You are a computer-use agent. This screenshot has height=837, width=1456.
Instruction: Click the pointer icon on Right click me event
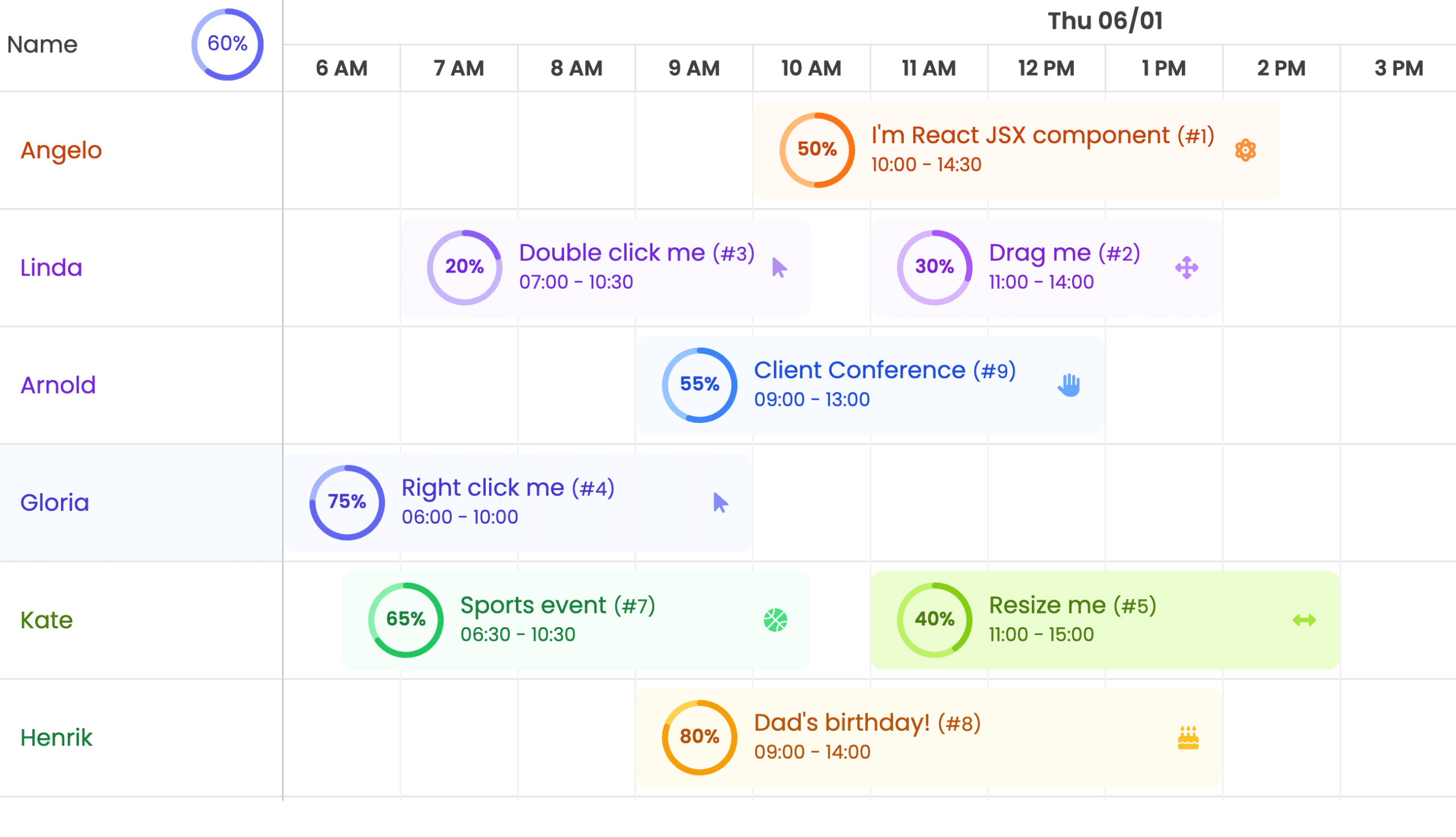tap(720, 503)
